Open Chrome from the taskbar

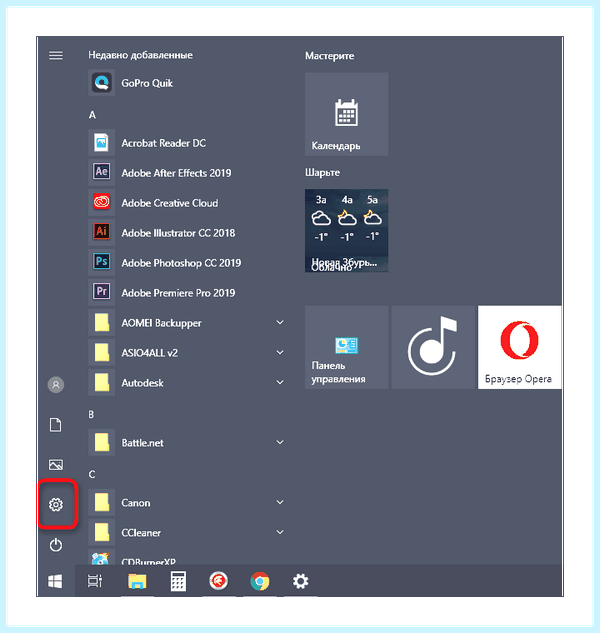tap(259, 581)
